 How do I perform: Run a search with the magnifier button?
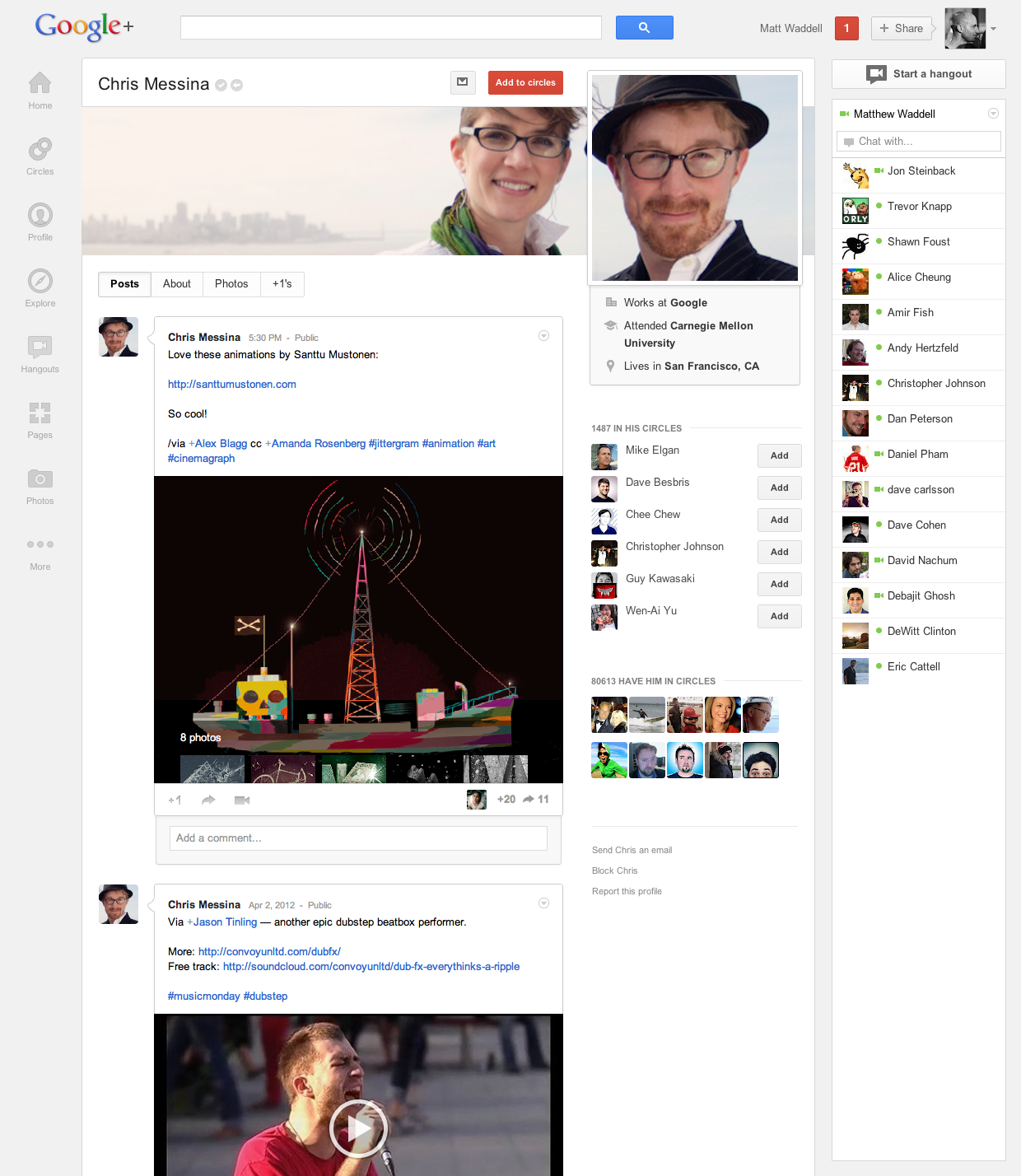pos(644,27)
